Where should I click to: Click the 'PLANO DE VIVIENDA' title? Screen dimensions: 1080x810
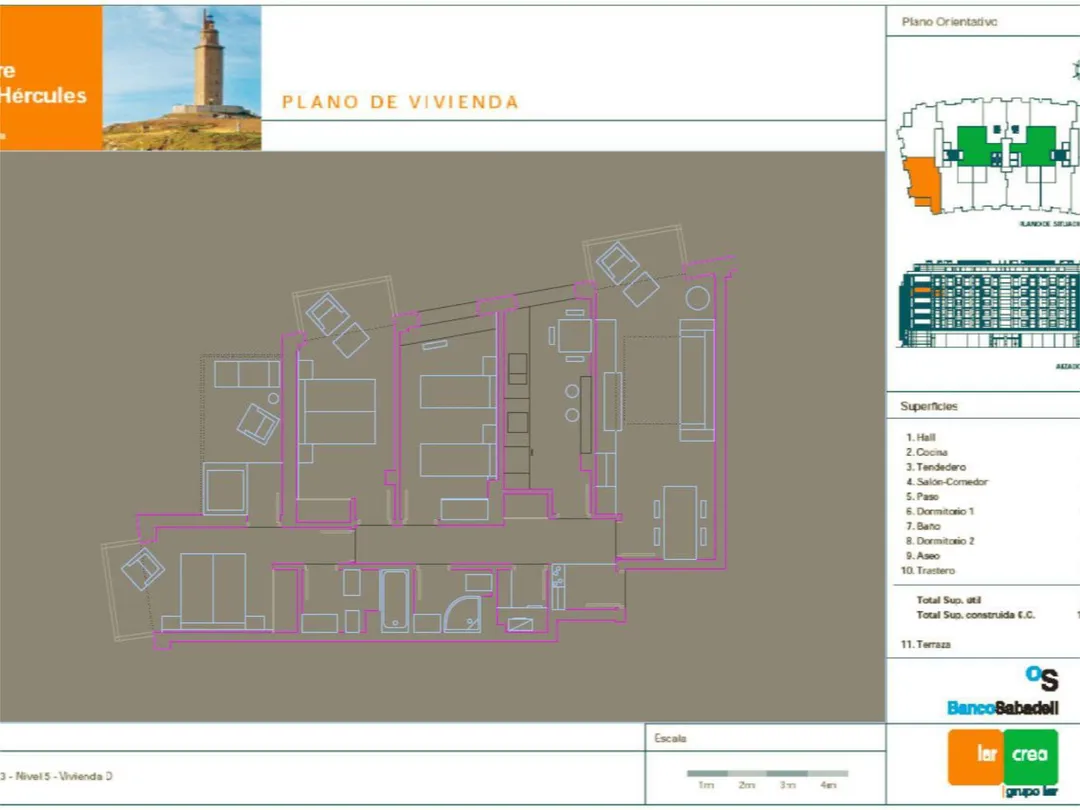[400, 102]
